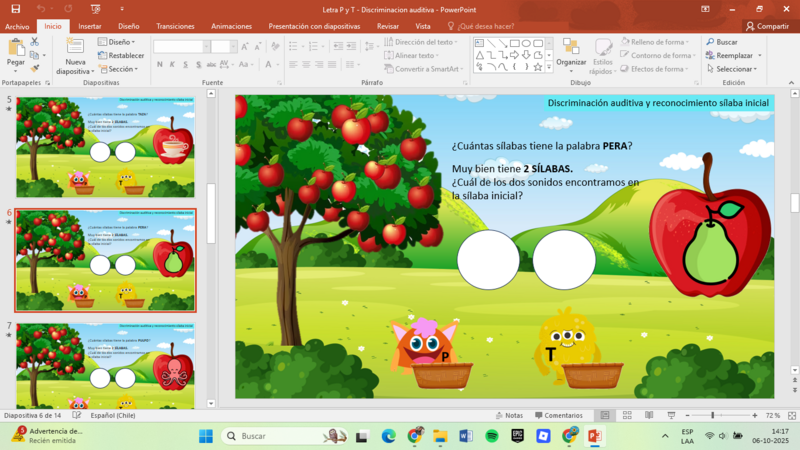
Task: Toggle strikethrough abc formatting
Action: pos(211,64)
